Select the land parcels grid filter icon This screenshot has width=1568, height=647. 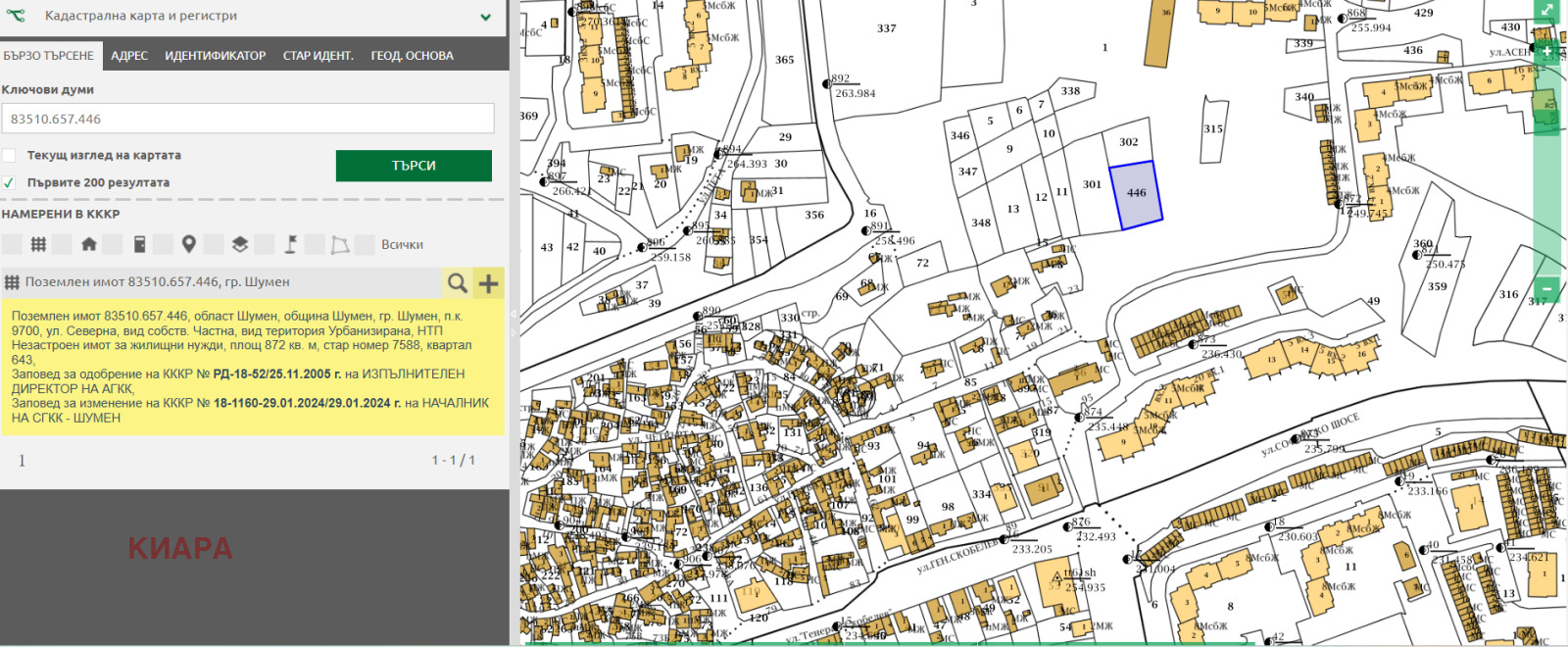tap(38, 244)
